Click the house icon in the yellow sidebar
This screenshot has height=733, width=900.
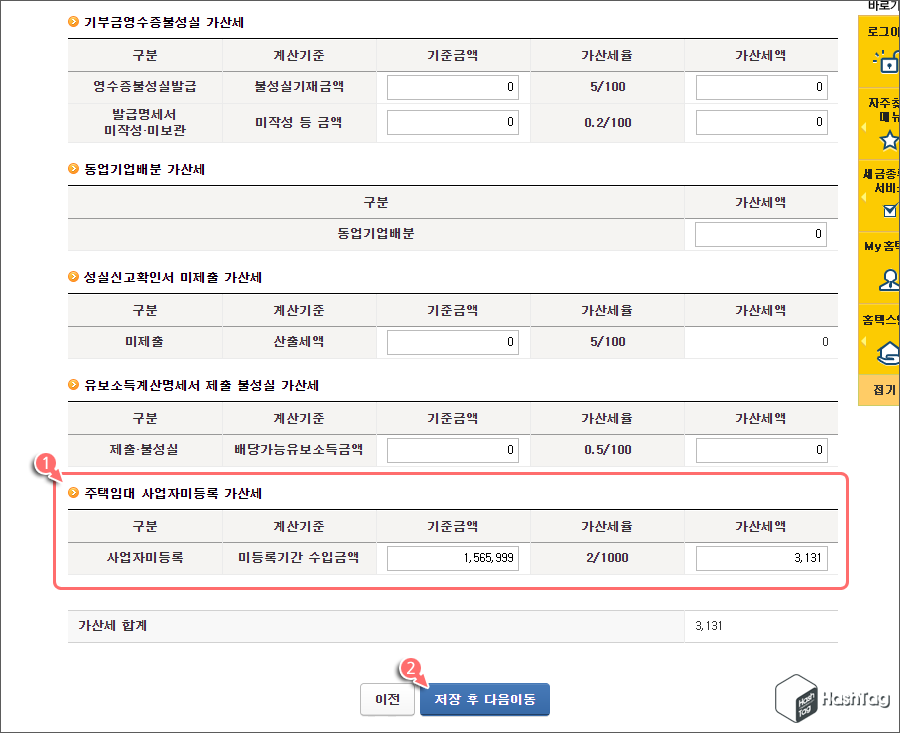[x=889, y=353]
